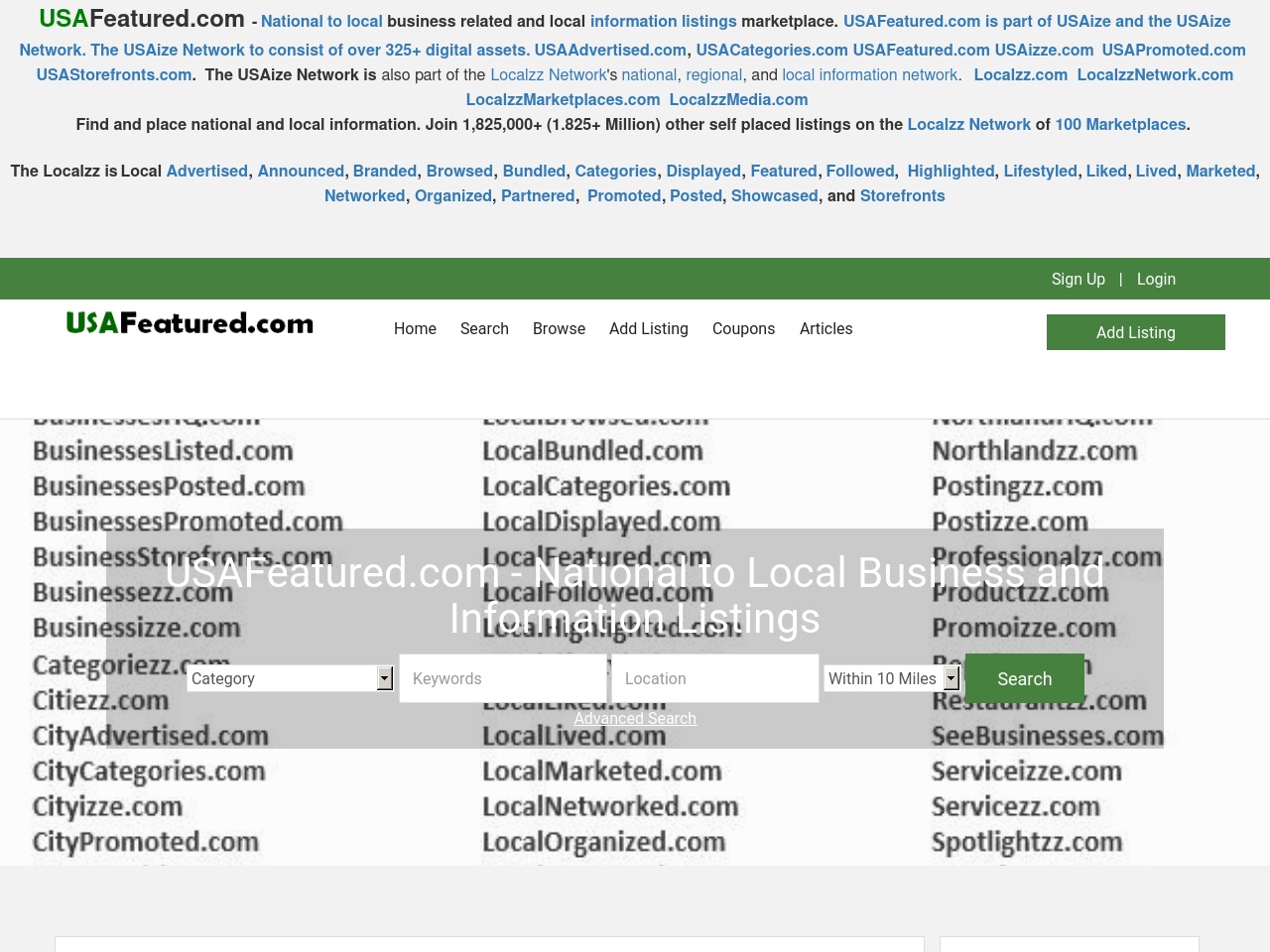Click the Sign Up link
This screenshot has width=1270, height=952.
coord(1079,279)
